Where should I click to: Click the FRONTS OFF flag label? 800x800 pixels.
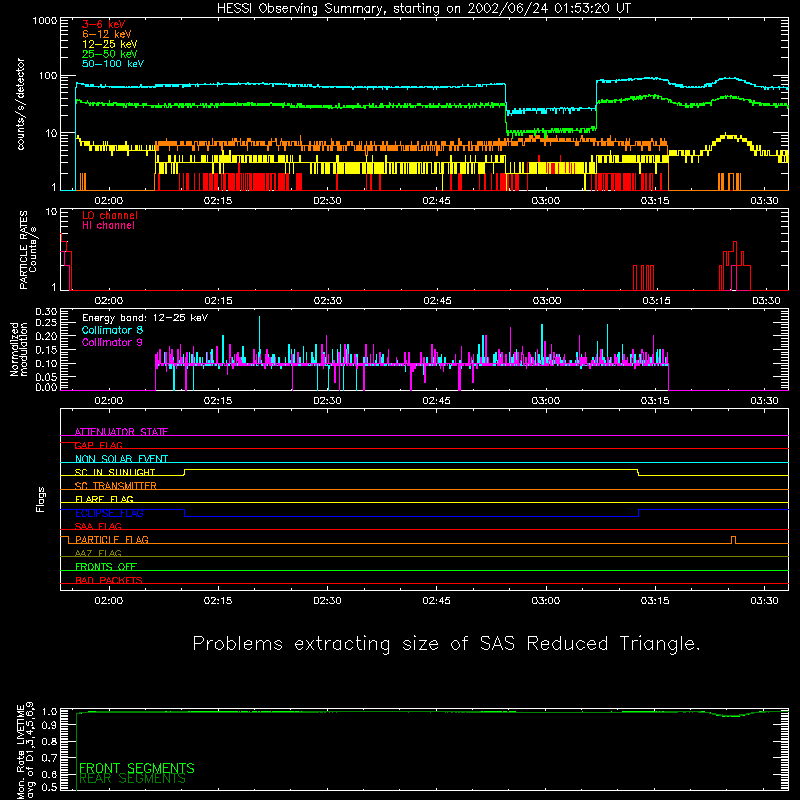pyautogui.click(x=106, y=566)
